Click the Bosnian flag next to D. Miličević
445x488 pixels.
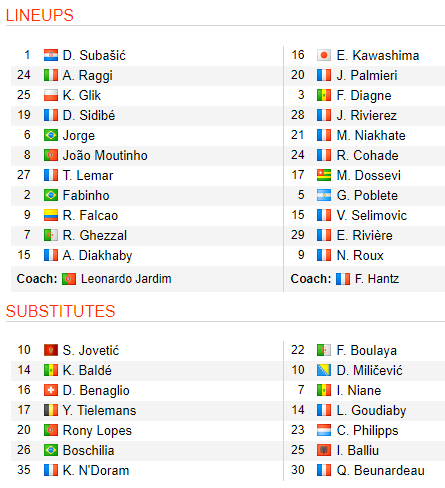tap(324, 370)
